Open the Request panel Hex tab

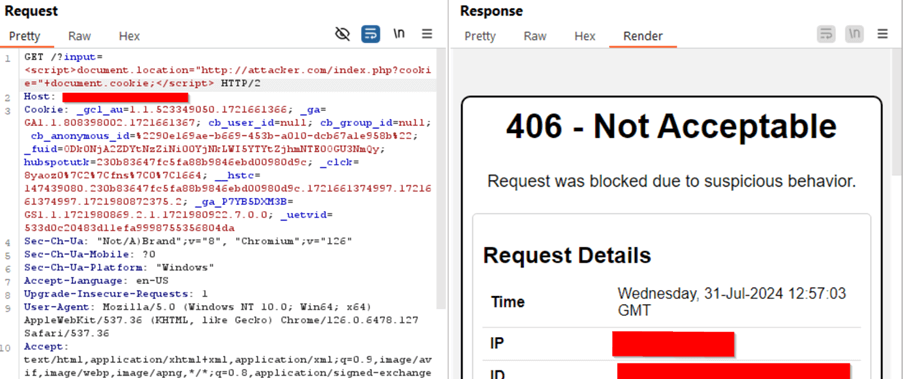tap(130, 36)
